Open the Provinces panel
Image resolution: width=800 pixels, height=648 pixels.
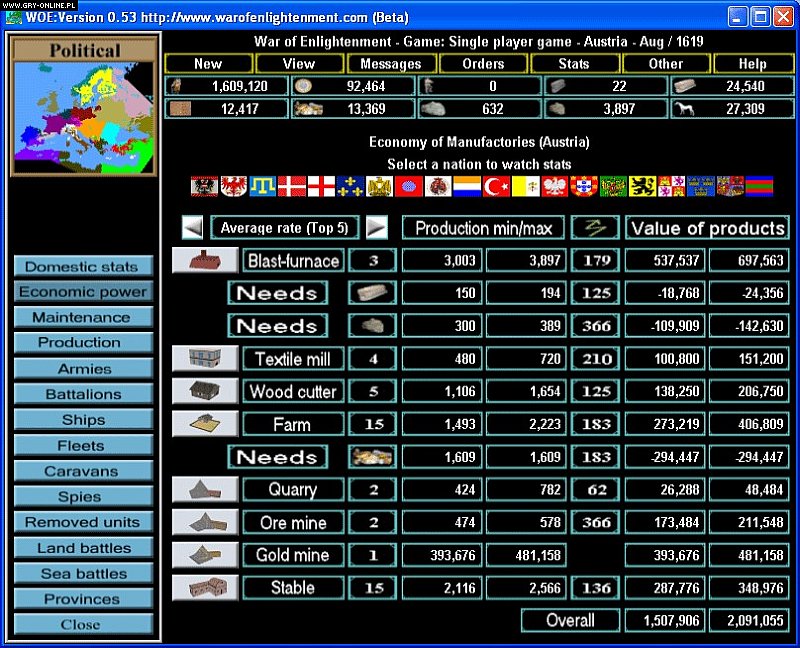[83, 599]
